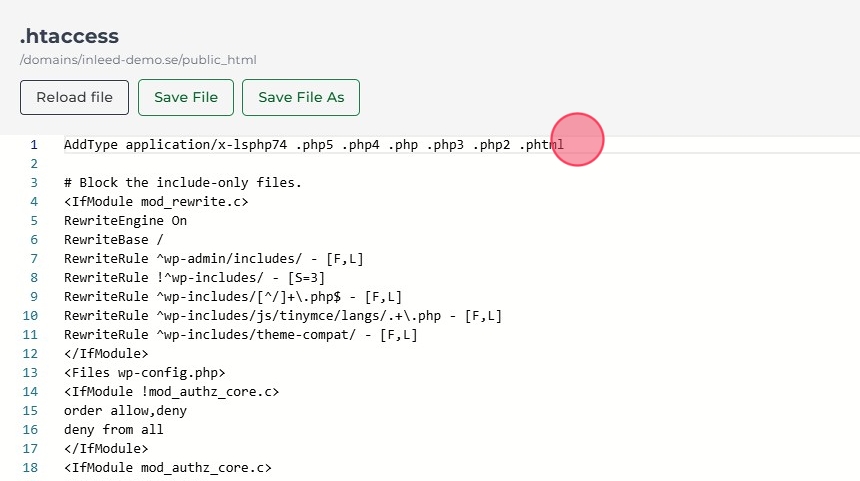Screen dimensions: 860x481
Task: Click the Reload file button
Action: [74, 98]
